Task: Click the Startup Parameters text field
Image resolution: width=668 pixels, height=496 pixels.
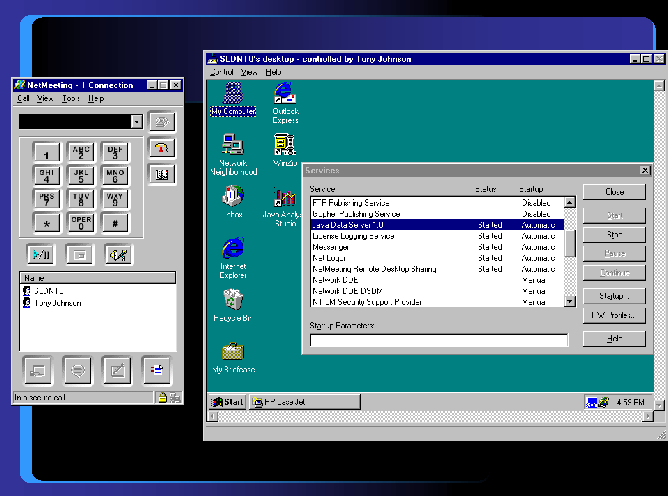Action: click(438, 340)
